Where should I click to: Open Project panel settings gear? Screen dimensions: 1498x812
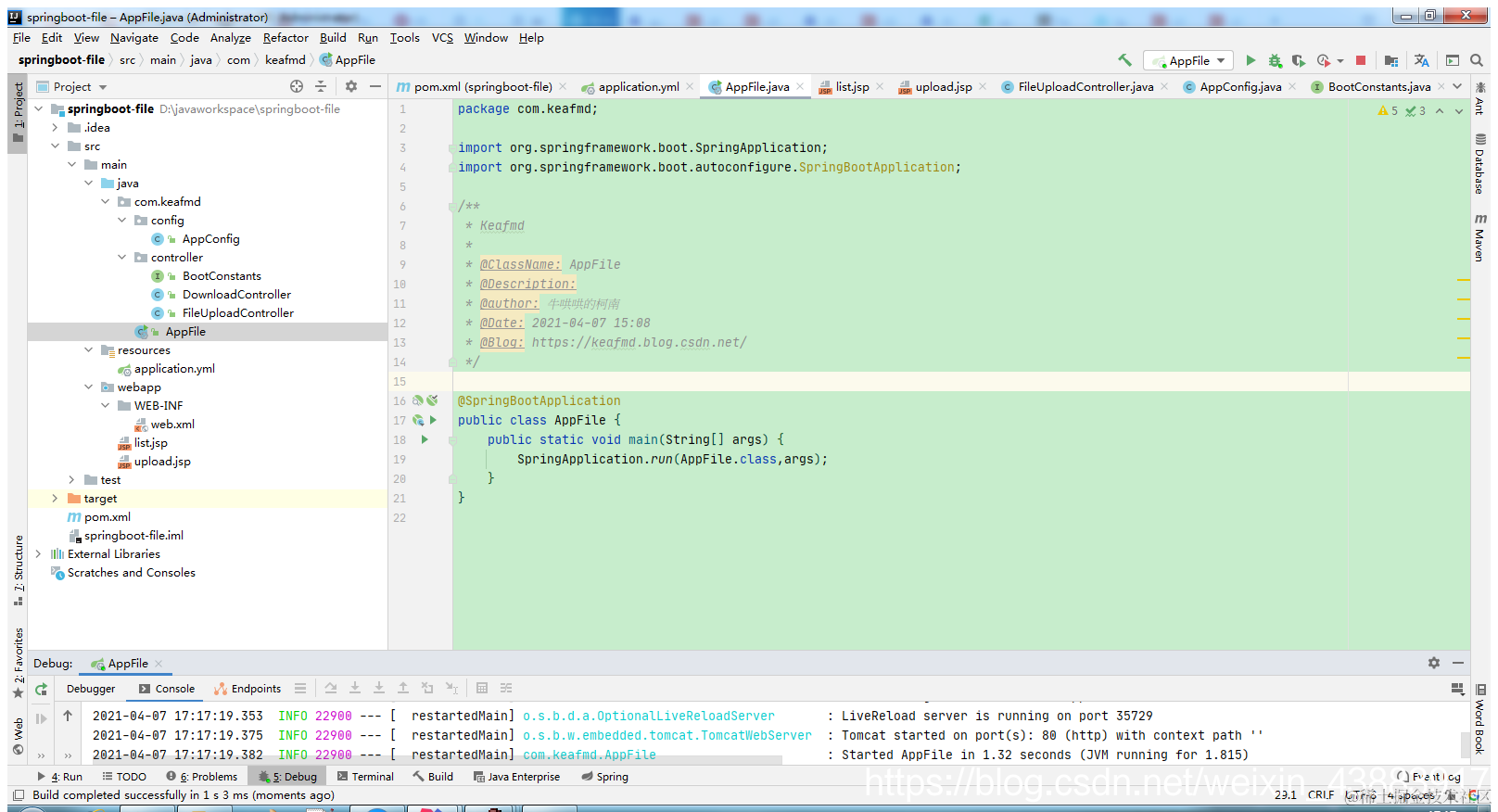pyautogui.click(x=351, y=86)
